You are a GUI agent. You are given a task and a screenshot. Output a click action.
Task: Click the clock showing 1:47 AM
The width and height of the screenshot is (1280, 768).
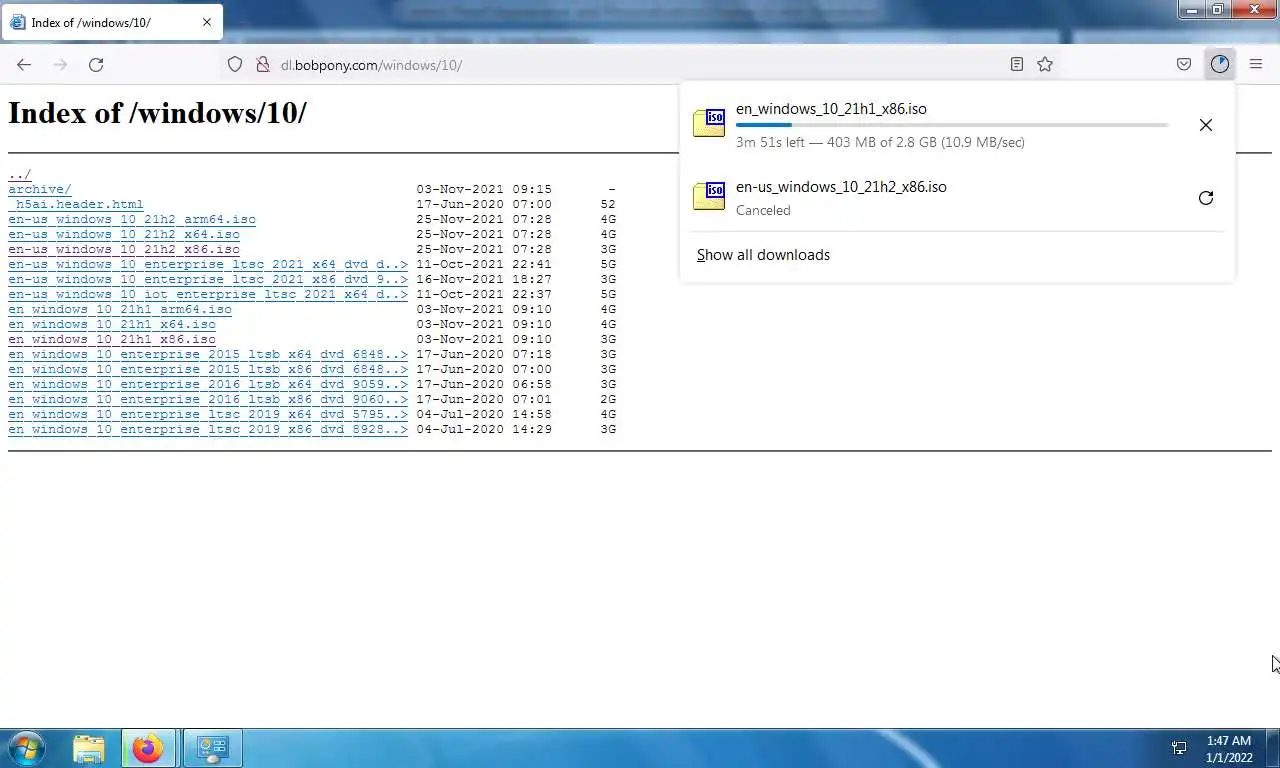1228,741
